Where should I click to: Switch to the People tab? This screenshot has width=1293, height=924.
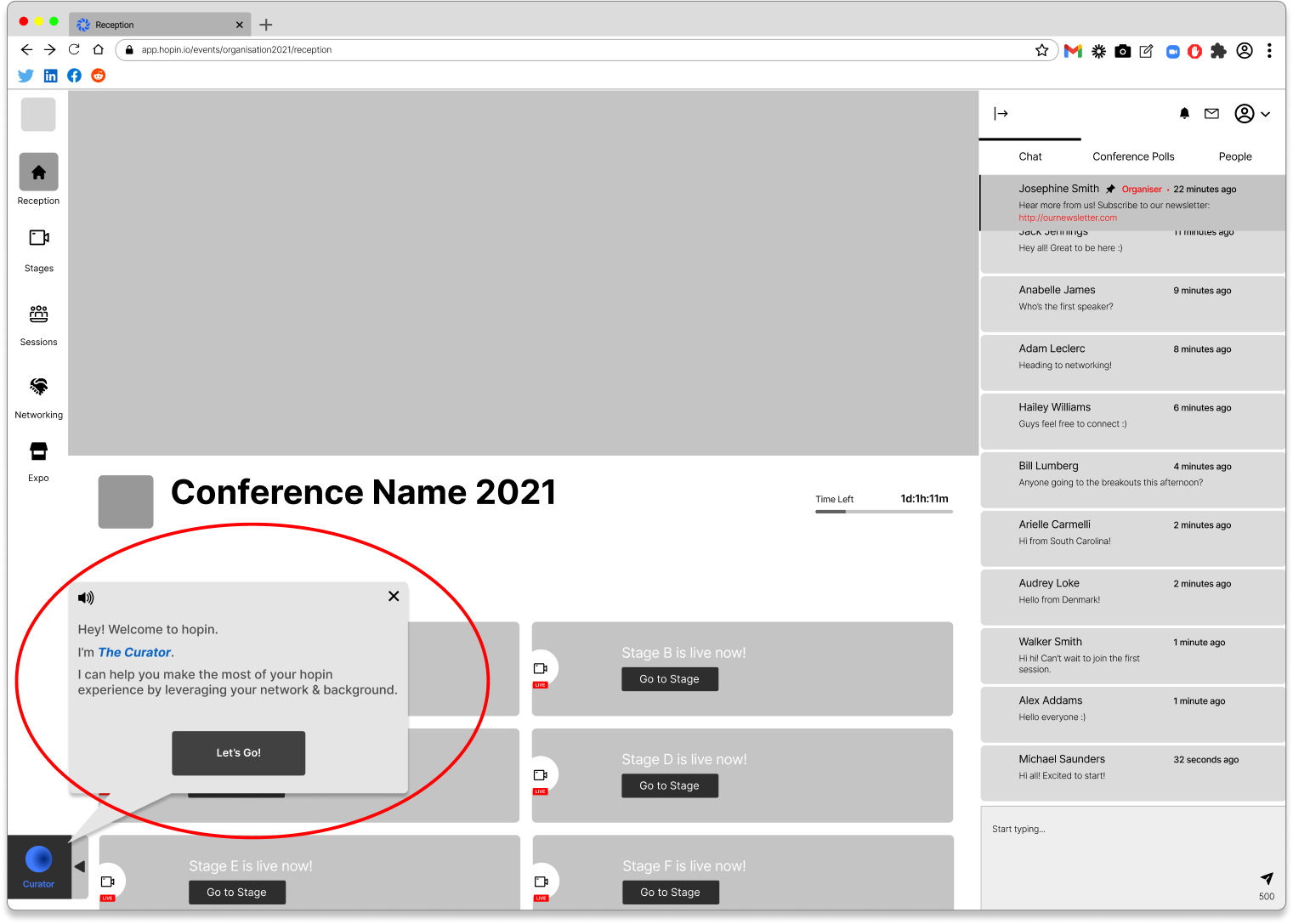[x=1235, y=156]
